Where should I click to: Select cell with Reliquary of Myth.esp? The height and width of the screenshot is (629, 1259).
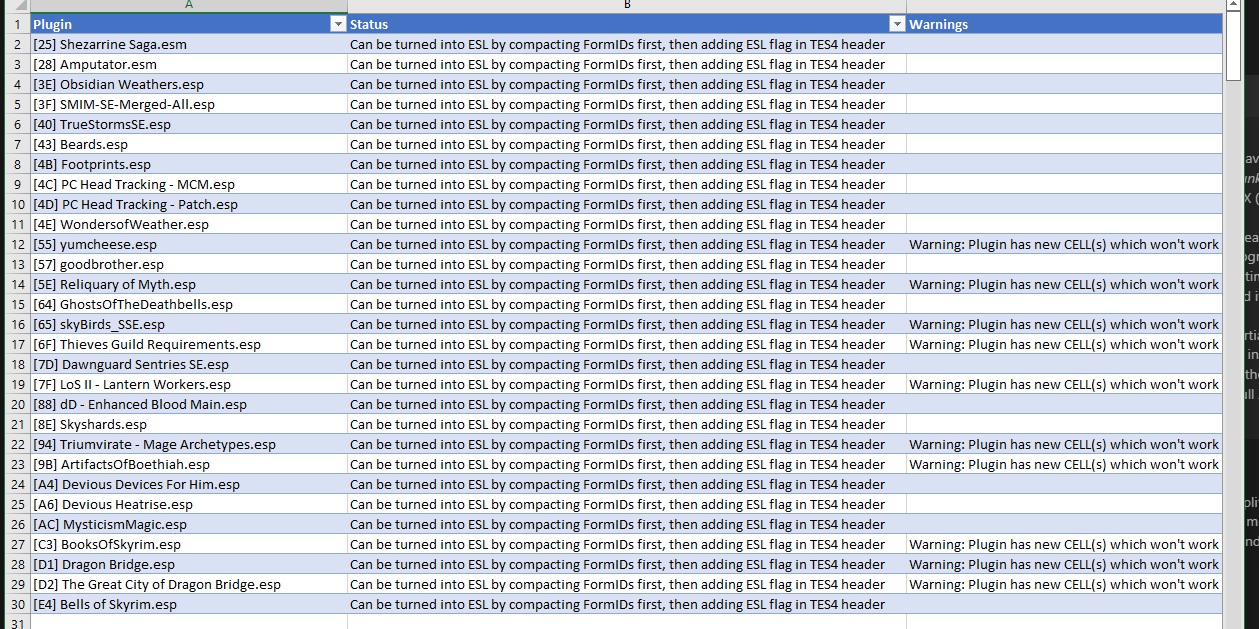[189, 284]
